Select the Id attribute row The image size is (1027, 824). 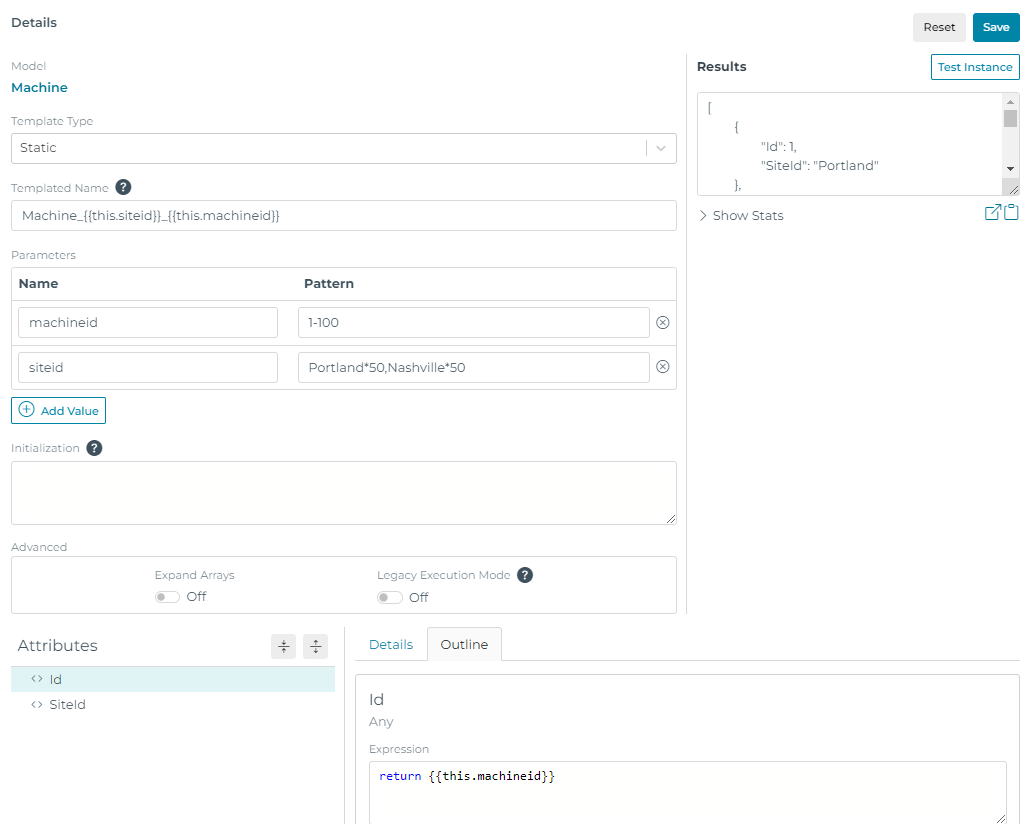click(173, 679)
